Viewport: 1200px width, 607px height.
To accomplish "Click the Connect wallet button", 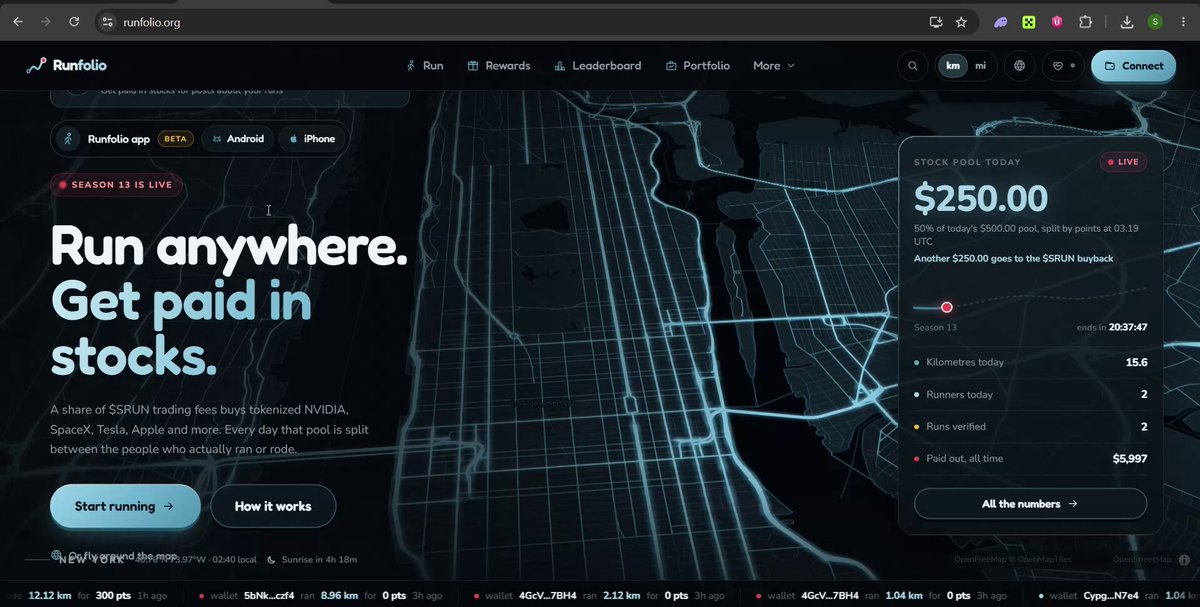I will click(1133, 66).
